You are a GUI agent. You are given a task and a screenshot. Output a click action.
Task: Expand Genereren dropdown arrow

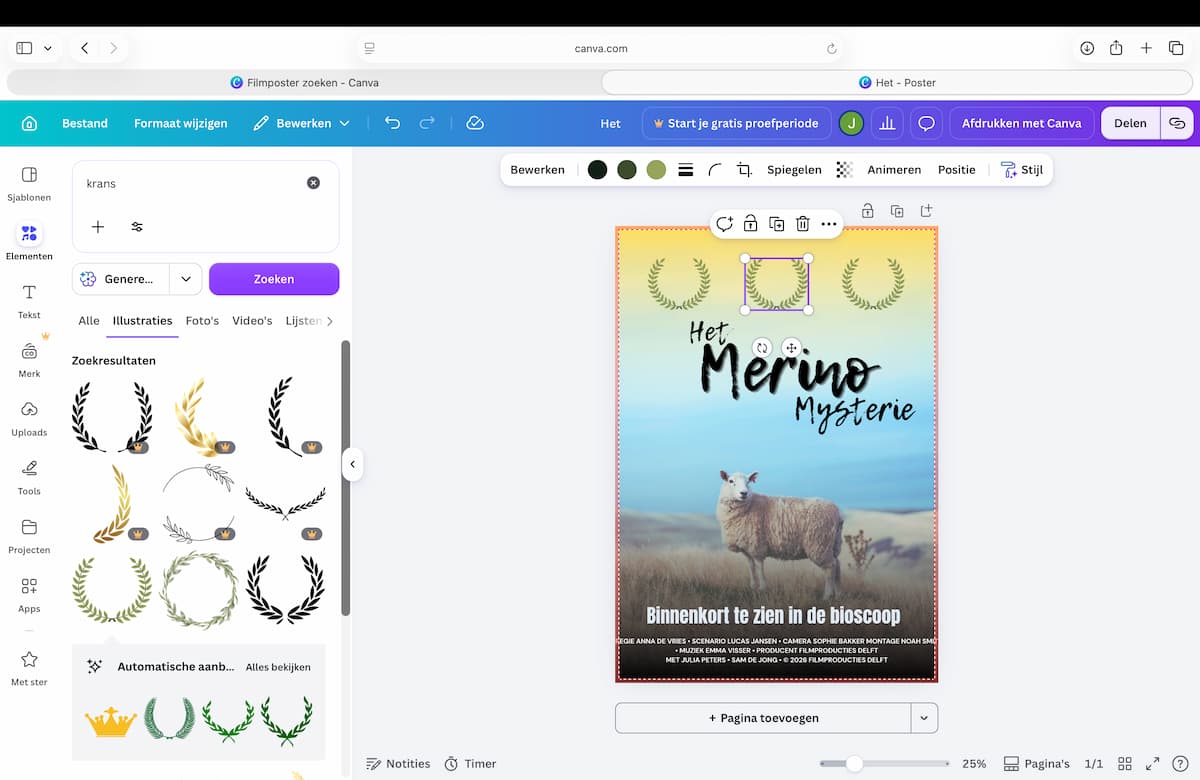185,279
